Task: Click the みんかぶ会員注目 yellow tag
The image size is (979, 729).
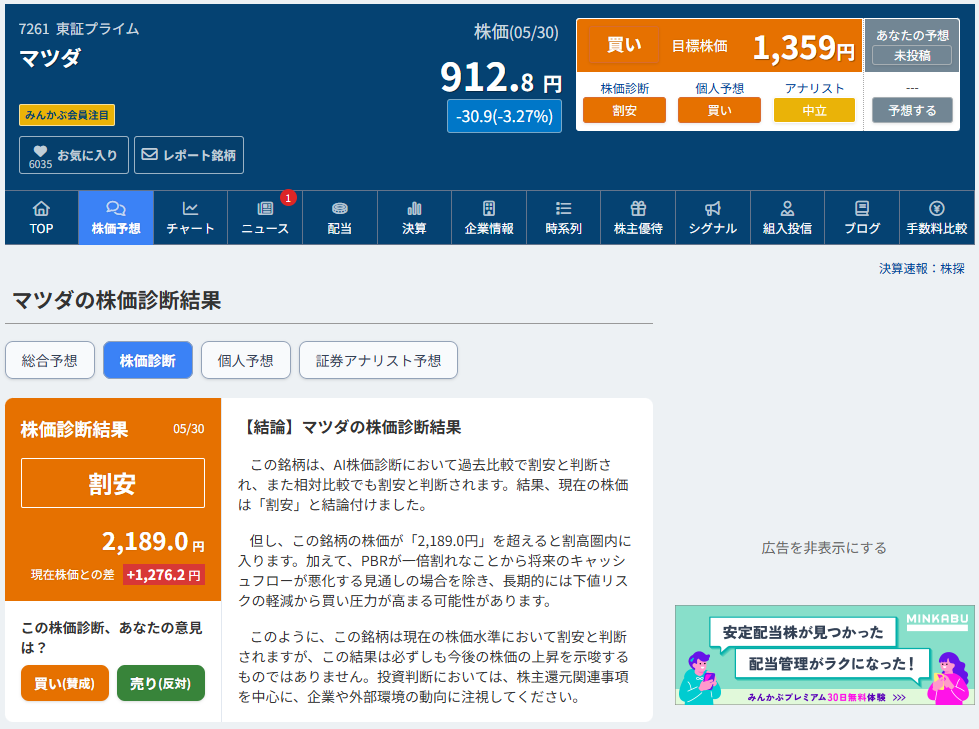Action: 67,115
